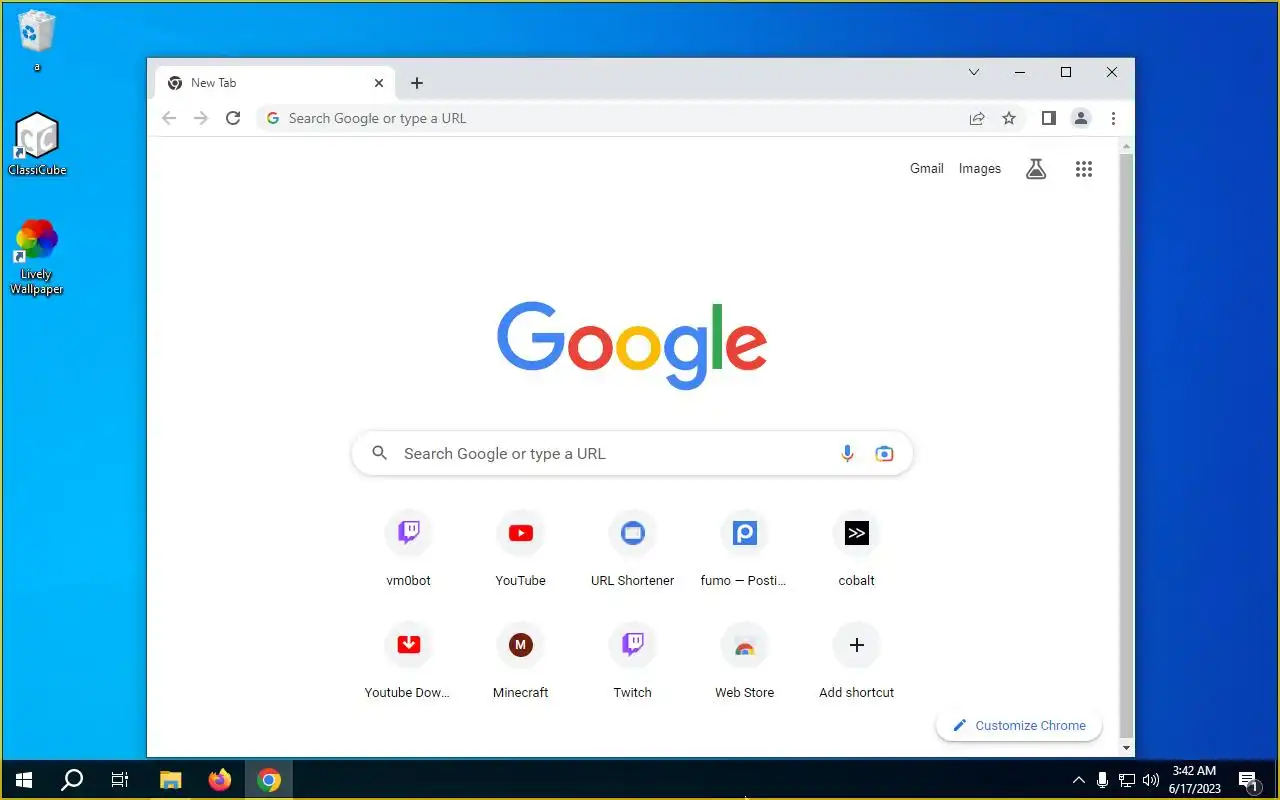Image resolution: width=1280 pixels, height=800 pixels.
Task: Open the volume speaker tray icon
Action: pos(1151,780)
